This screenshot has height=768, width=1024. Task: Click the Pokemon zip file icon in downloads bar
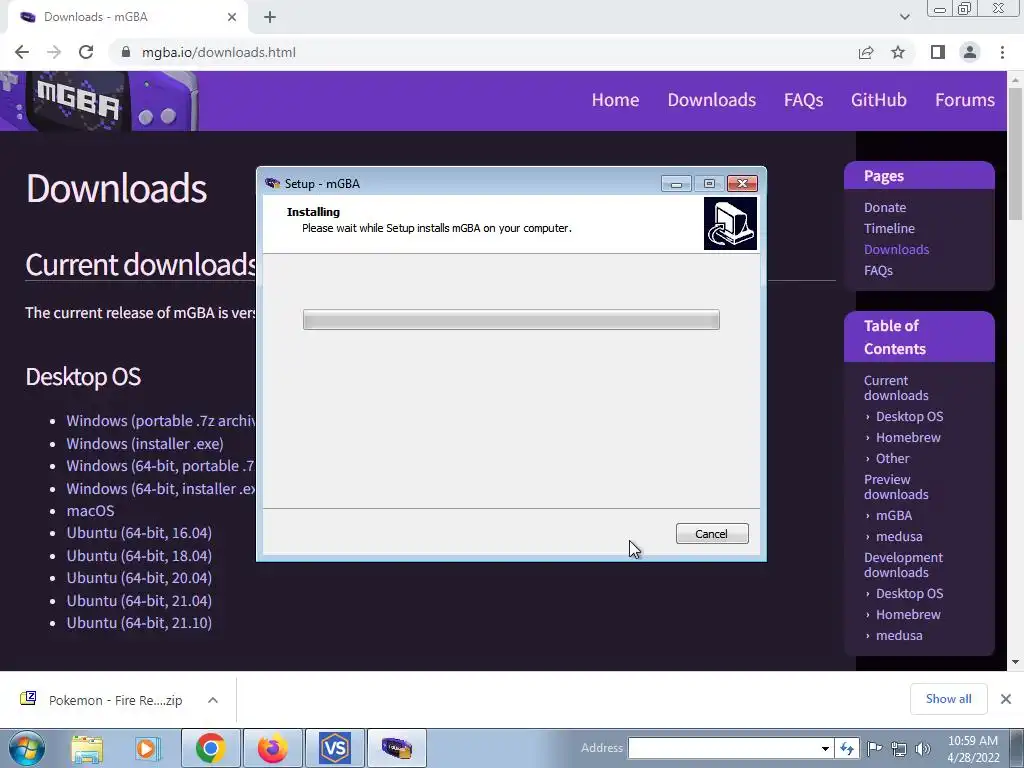tap(28, 699)
